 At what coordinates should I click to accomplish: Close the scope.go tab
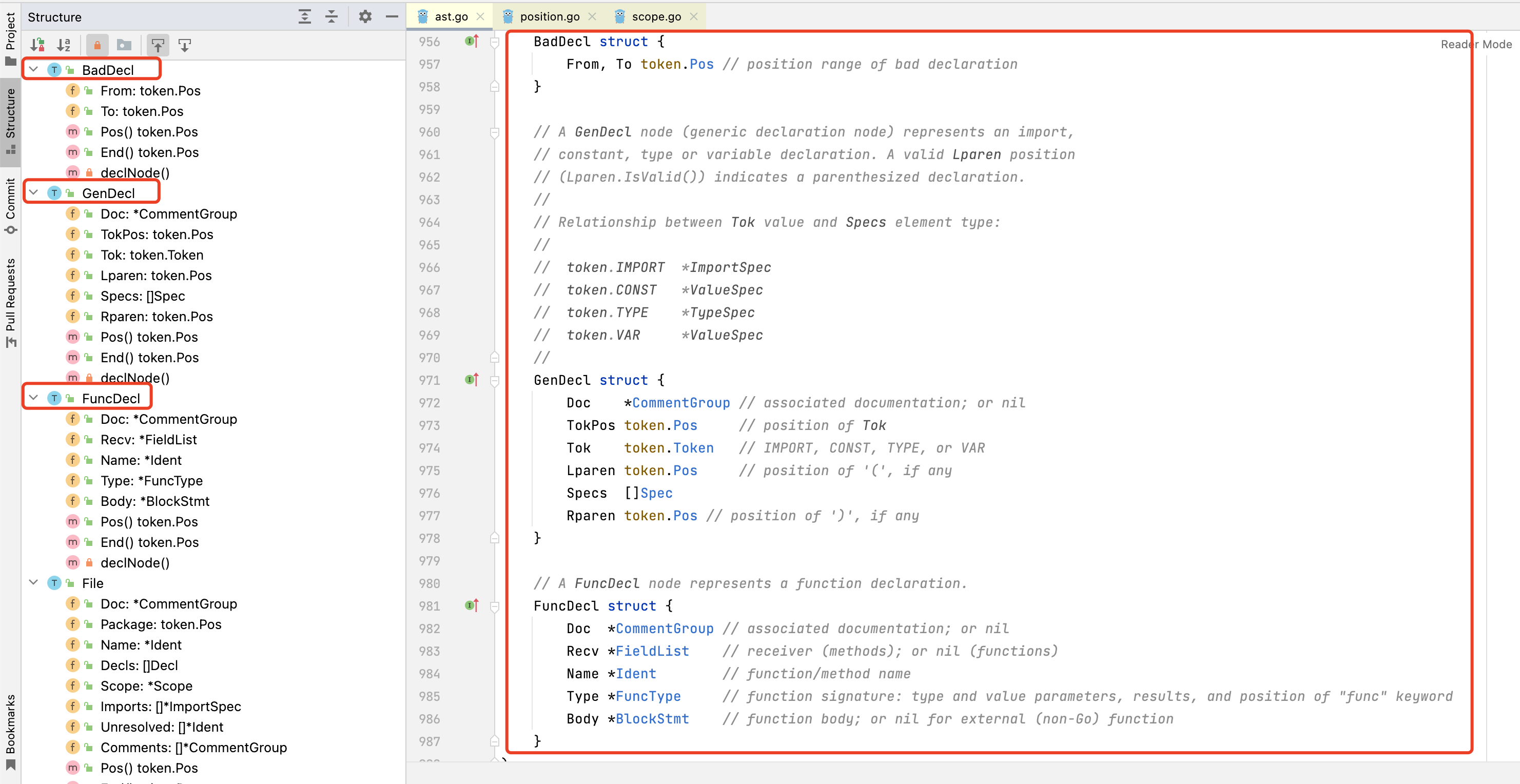click(x=694, y=16)
